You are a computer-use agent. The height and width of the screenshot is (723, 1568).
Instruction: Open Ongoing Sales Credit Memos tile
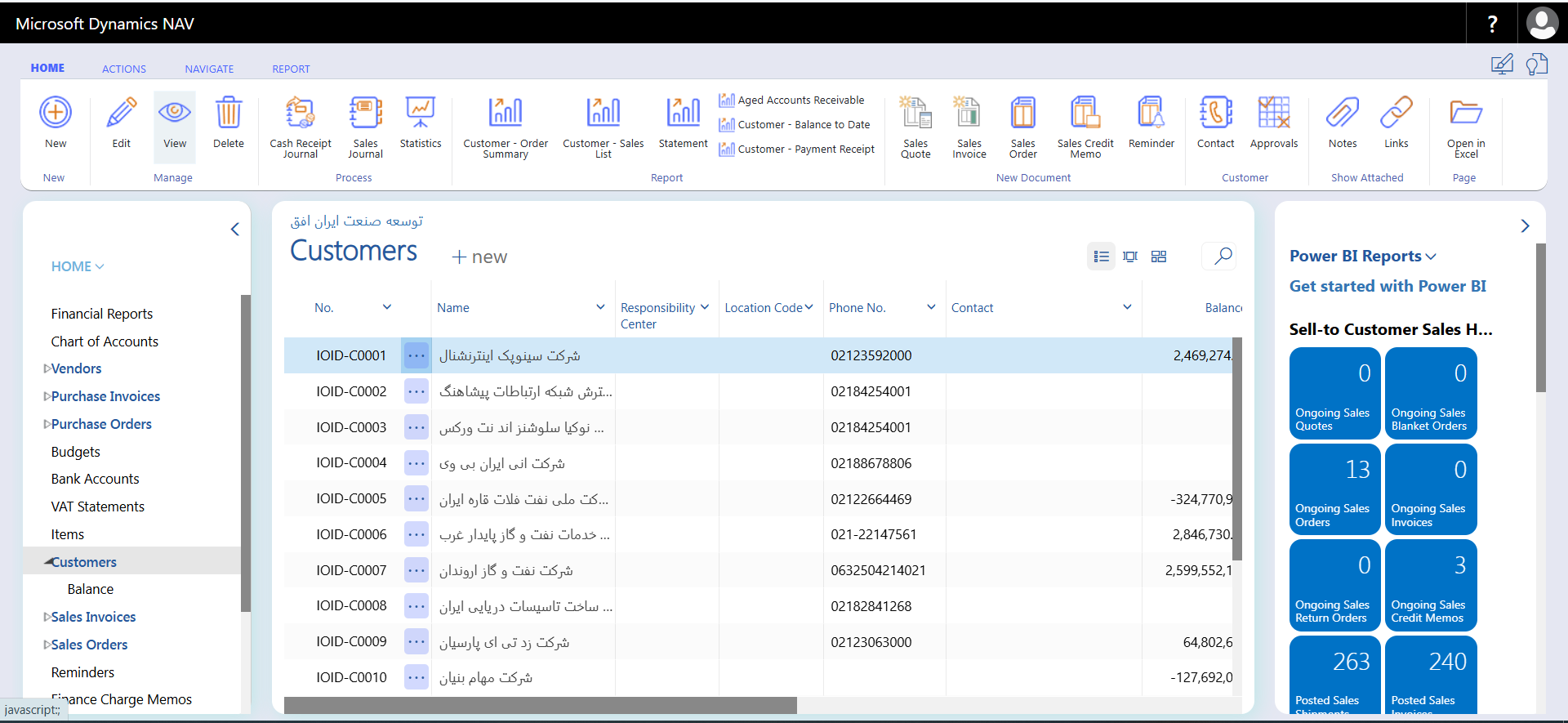1431,584
